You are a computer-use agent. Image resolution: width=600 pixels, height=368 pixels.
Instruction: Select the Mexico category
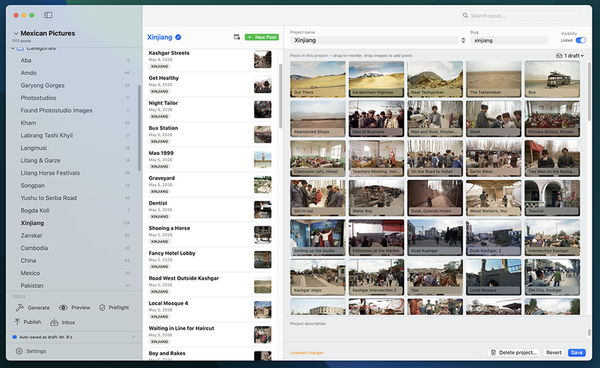coord(75,273)
